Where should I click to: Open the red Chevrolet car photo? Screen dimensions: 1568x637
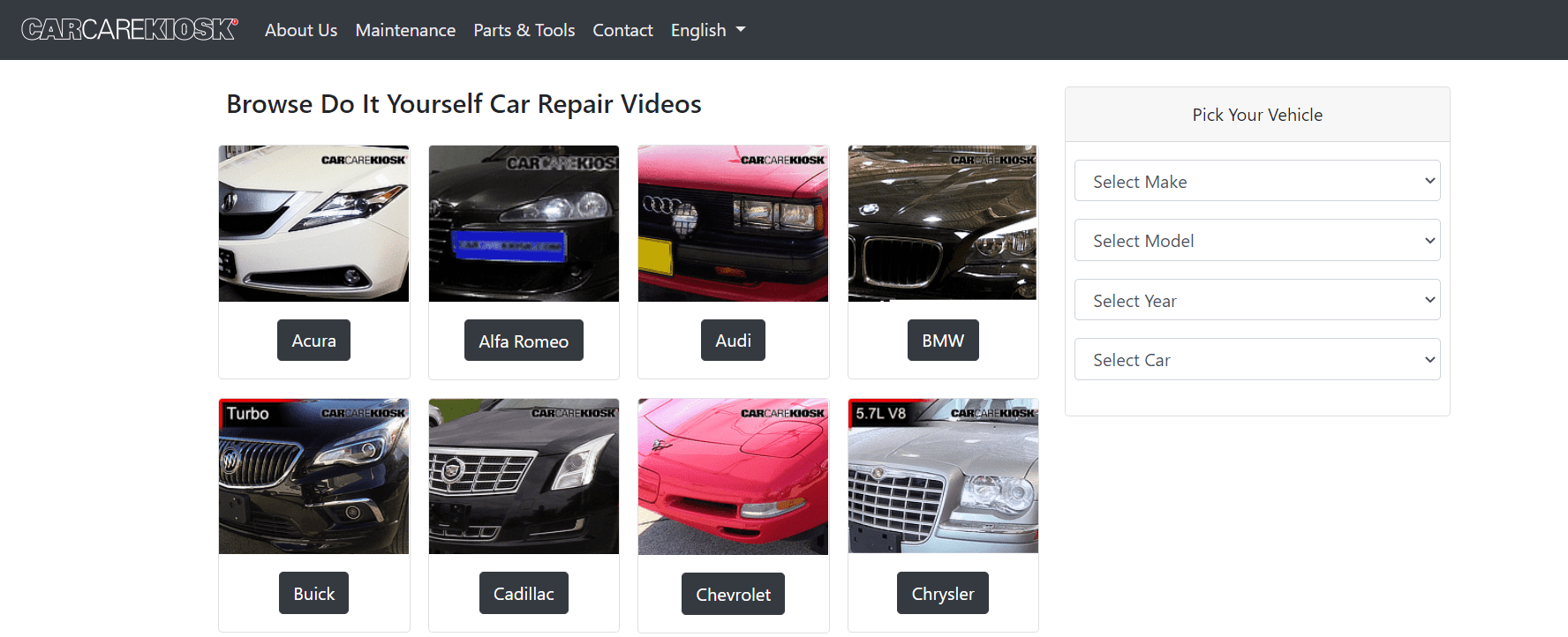click(733, 476)
